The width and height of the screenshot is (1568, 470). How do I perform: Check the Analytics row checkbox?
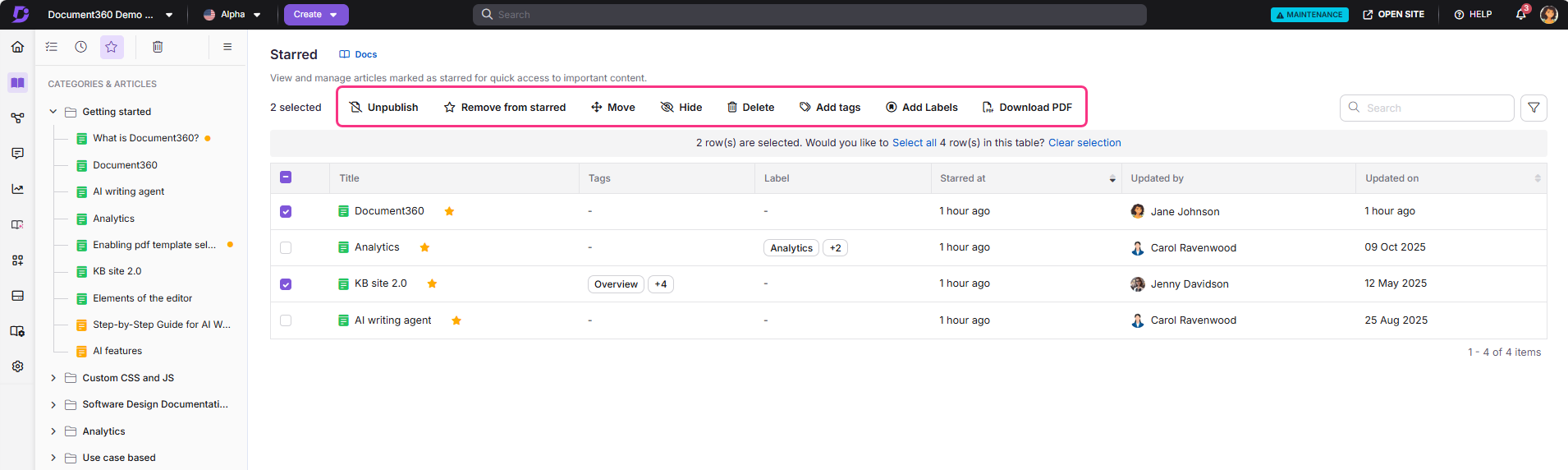tap(286, 248)
